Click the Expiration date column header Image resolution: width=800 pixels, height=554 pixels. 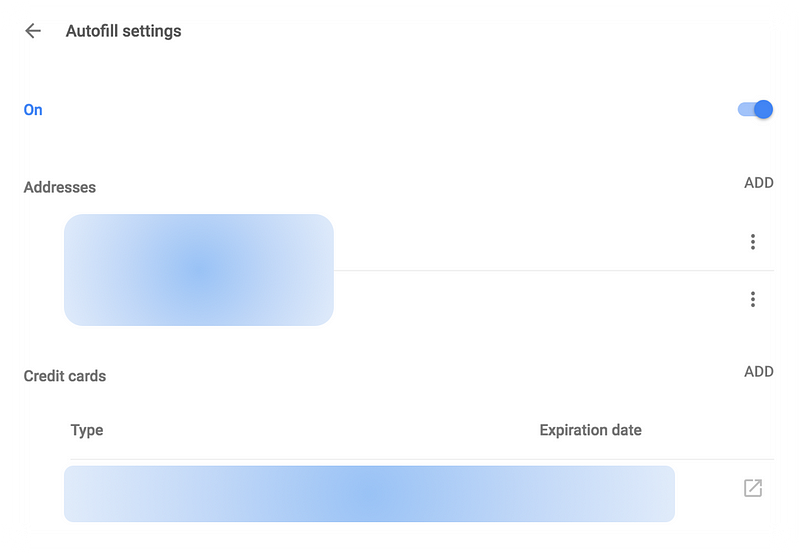[590, 430]
